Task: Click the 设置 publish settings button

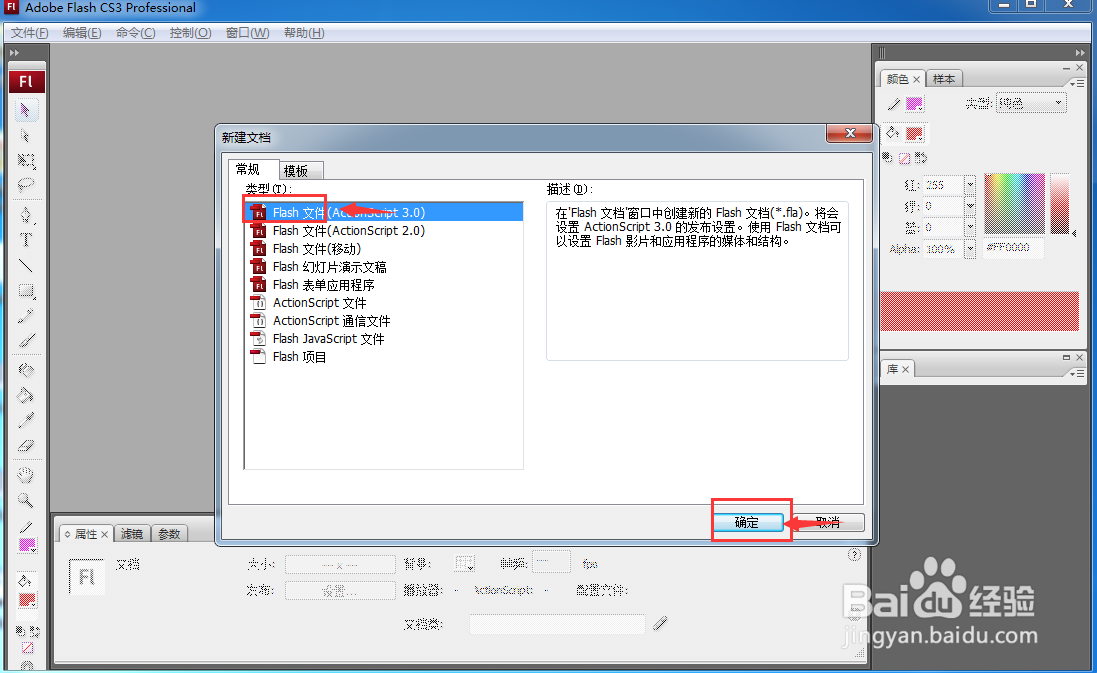Action: pos(340,591)
